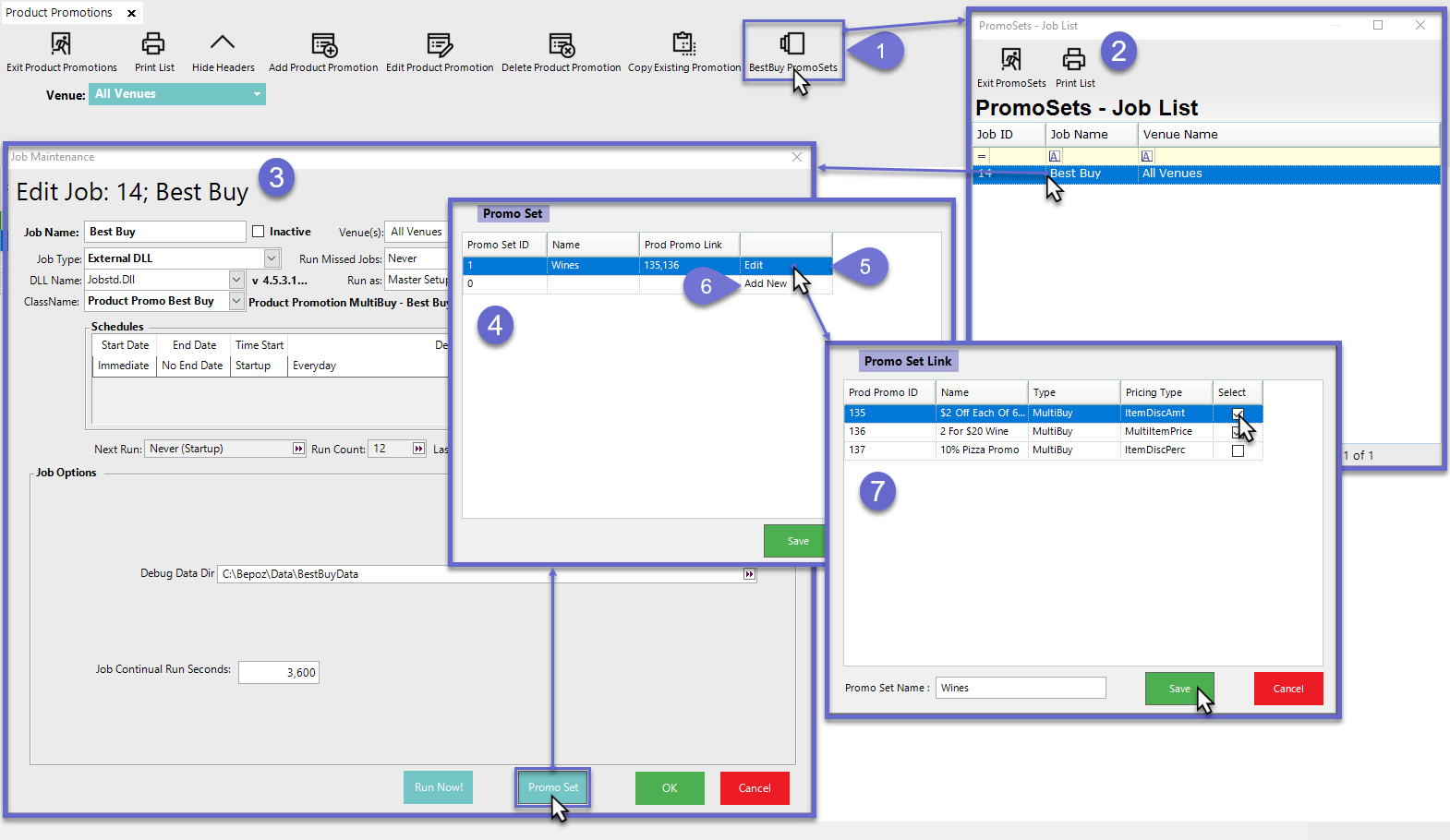The width and height of the screenshot is (1450, 840).
Task: Open BestBuy PromoSets from toolbar
Action: pyautogui.click(x=792, y=52)
